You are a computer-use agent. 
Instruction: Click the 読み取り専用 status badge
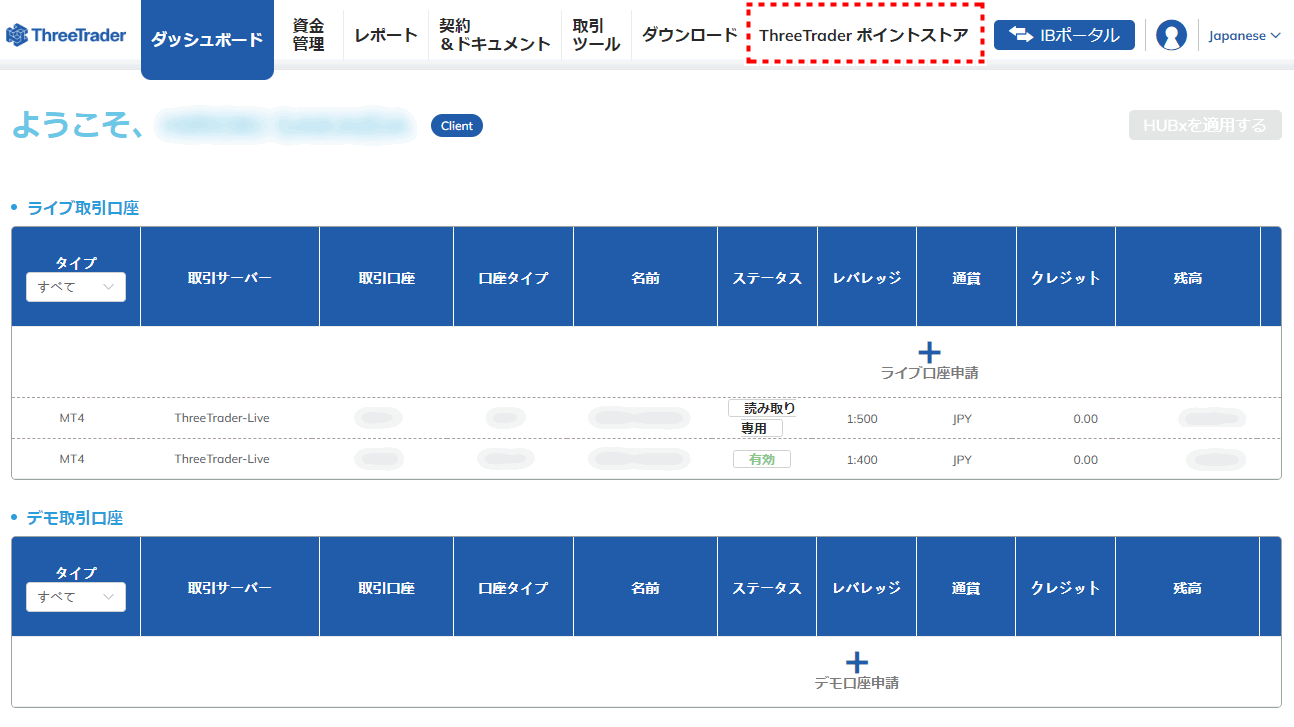(762, 418)
